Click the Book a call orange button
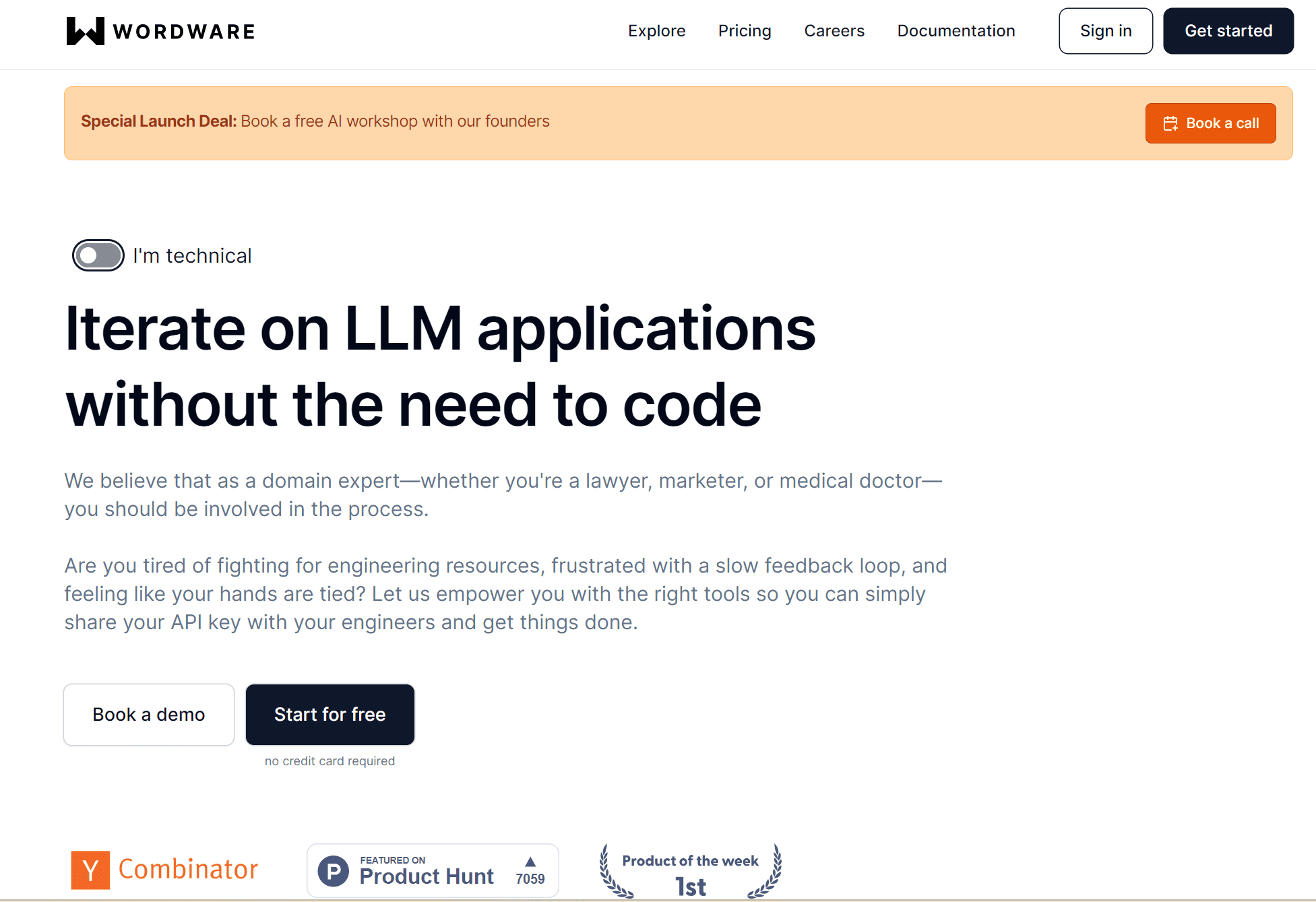The height and width of the screenshot is (902, 1316). click(1212, 122)
